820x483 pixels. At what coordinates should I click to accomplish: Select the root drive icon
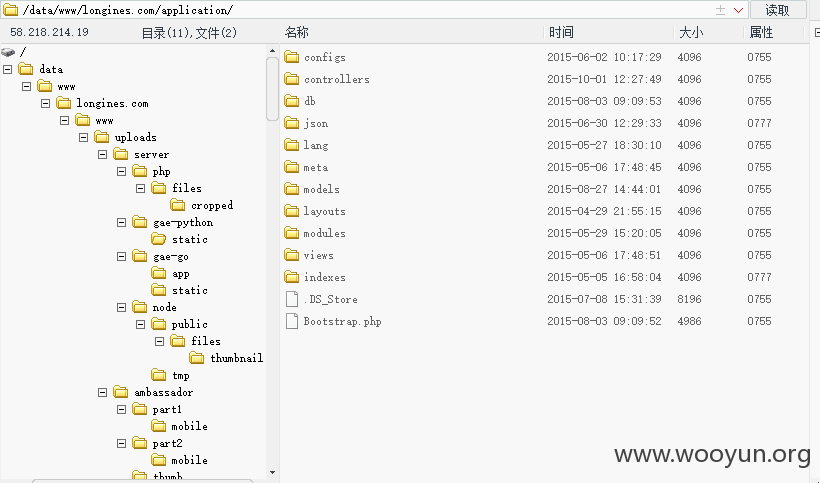click(x=8, y=52)
